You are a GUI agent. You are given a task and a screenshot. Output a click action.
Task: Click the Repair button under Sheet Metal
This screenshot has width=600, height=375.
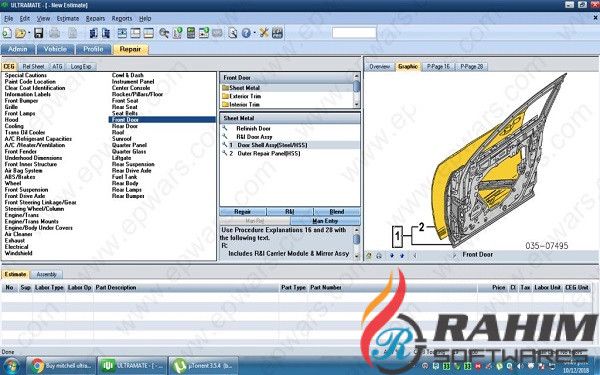click(243, 212)
